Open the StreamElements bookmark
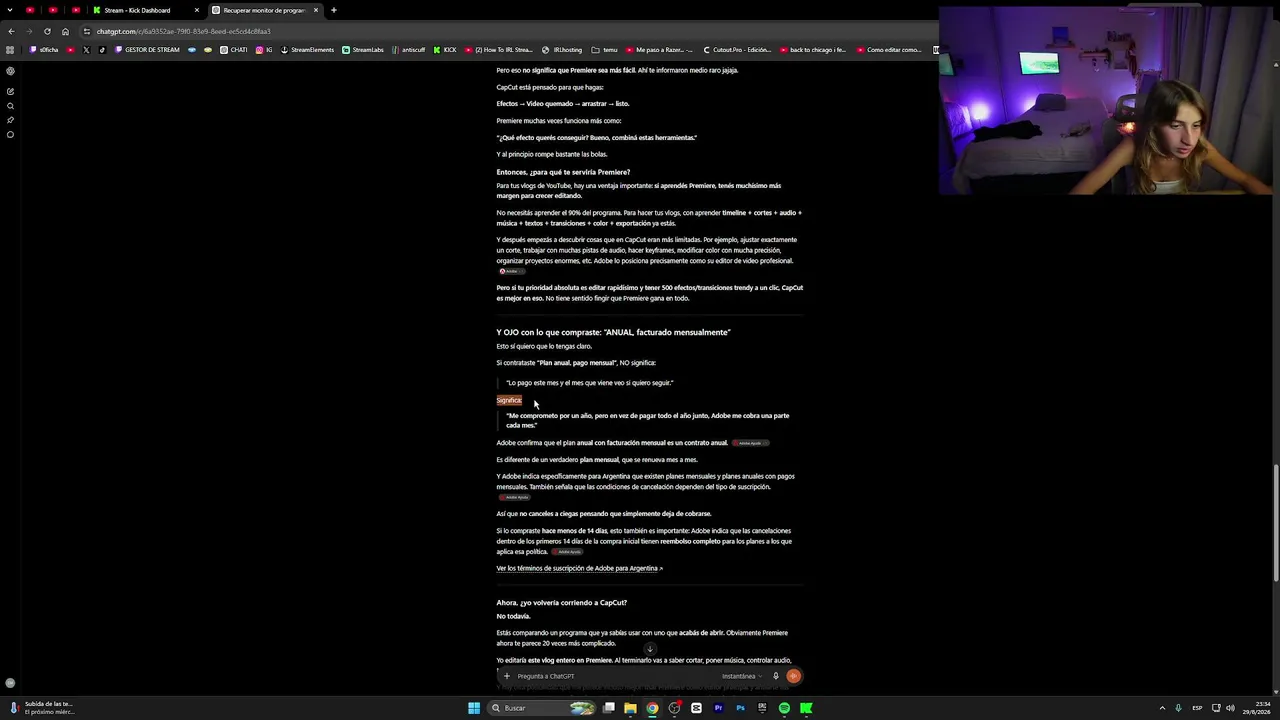This screenshot has height=720, width=1280. (x=308, y=50)
